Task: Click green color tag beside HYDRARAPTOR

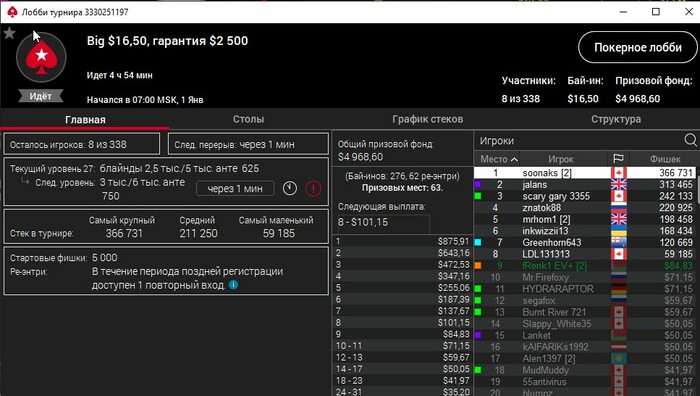Action: click(x=478, y=289)
